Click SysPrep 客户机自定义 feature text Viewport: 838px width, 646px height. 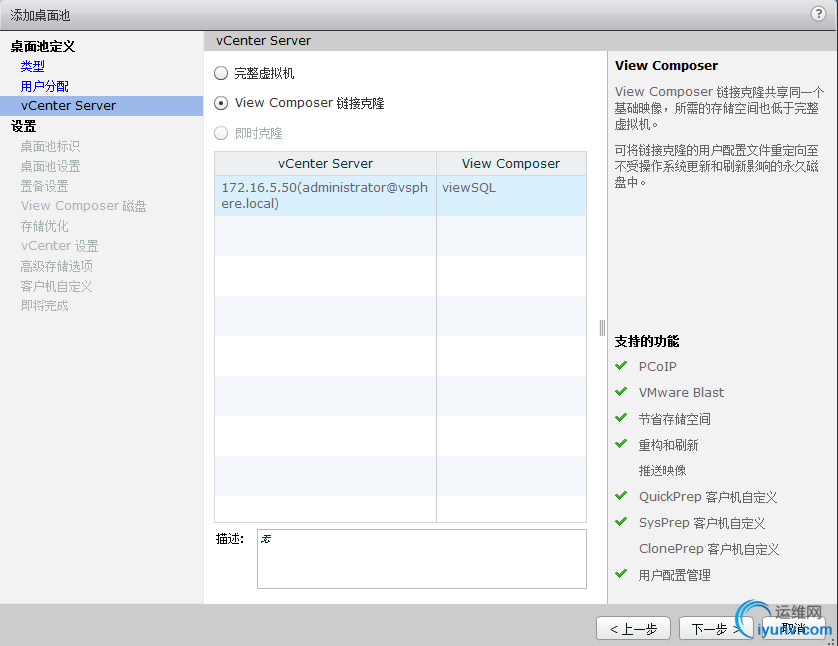[702, 523]
